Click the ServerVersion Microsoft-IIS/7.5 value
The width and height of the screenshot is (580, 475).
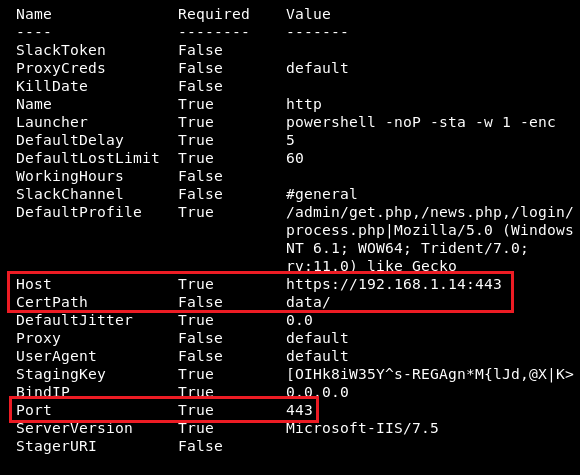point(362,428)
